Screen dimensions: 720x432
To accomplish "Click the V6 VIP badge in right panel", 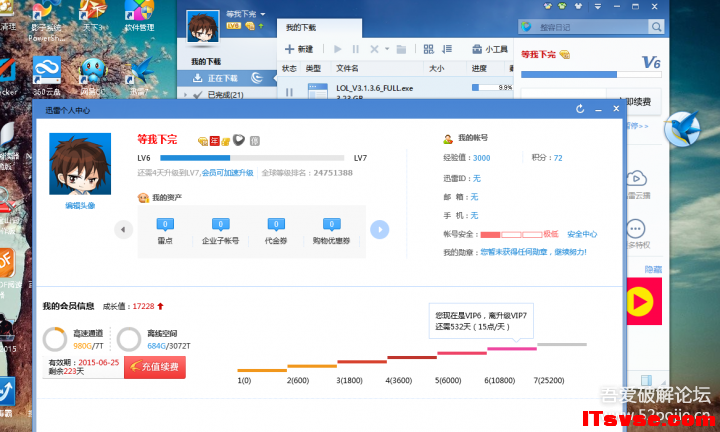I will point(651,62).
